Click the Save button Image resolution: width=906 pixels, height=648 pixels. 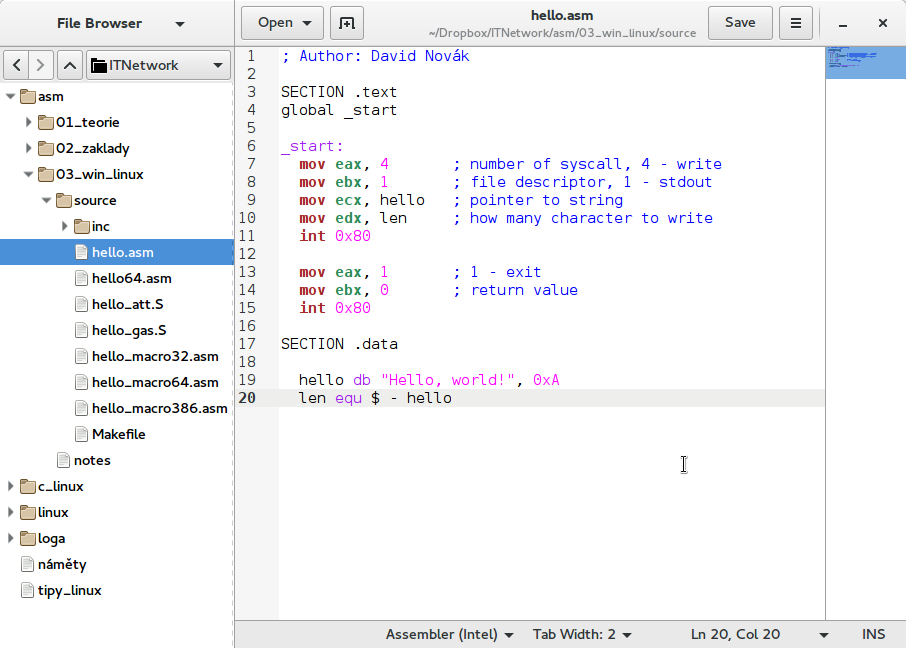(740, 23)
